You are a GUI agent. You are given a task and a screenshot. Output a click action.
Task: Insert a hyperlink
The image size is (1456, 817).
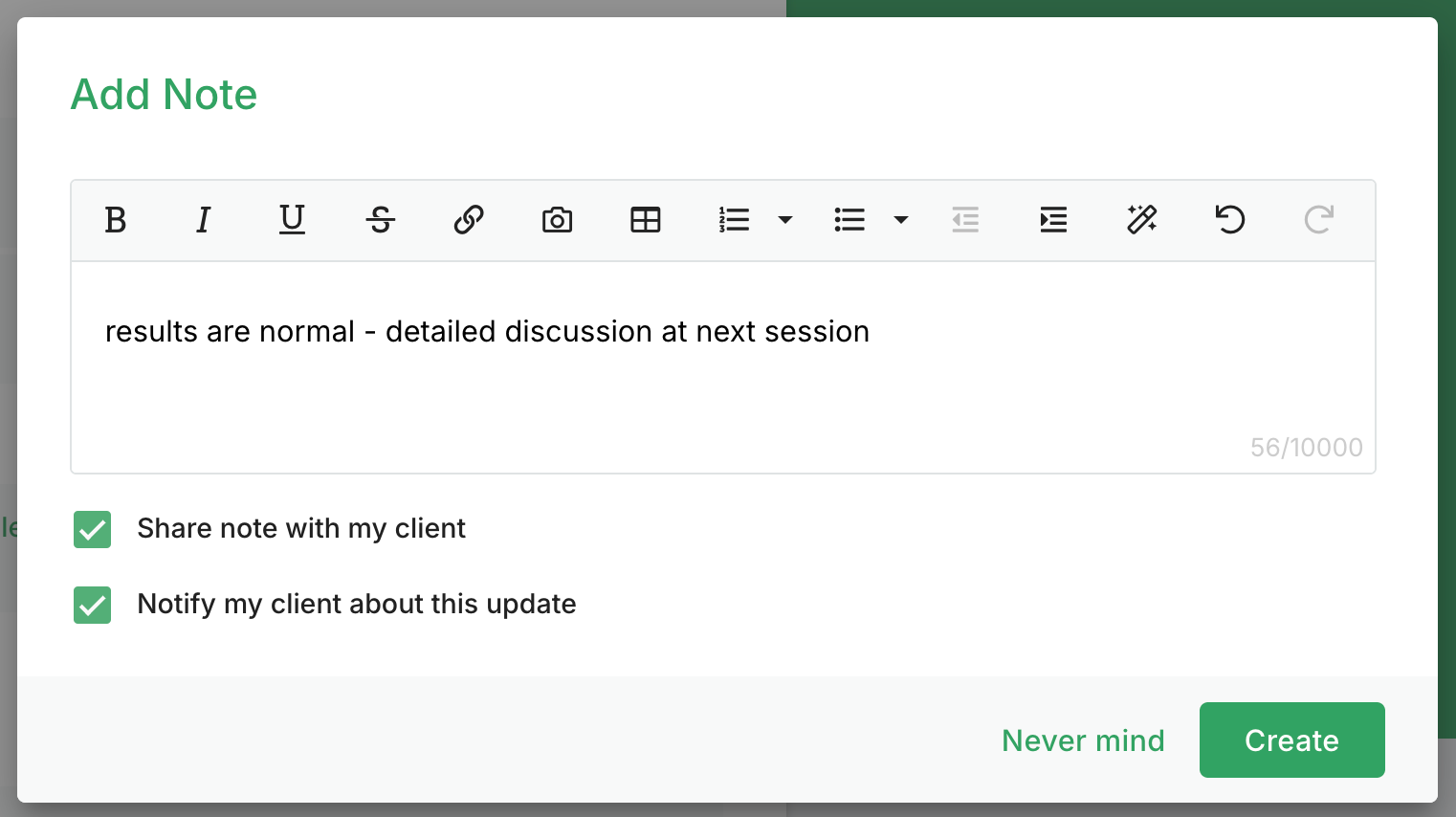[468, 220]
